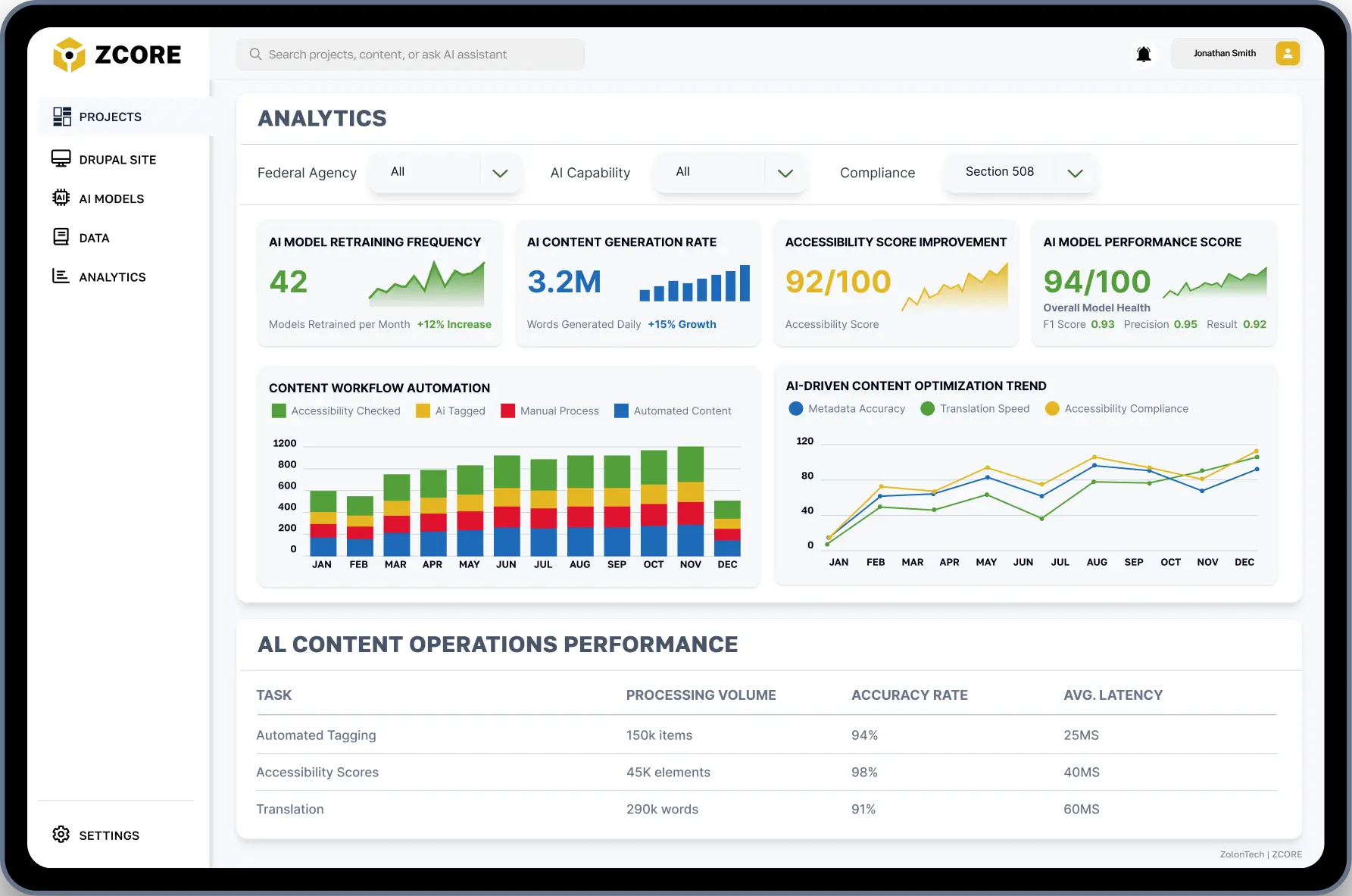Click the ZCORE hexagon logo icon
Screen dimensions: 1352x896
(x=69, y=55)
